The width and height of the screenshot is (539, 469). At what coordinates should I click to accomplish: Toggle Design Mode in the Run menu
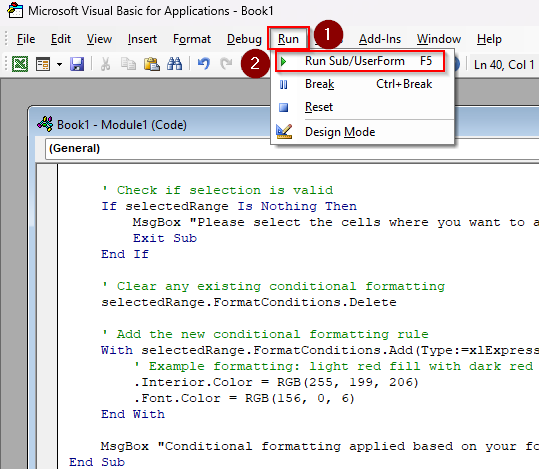pos(362,132)
